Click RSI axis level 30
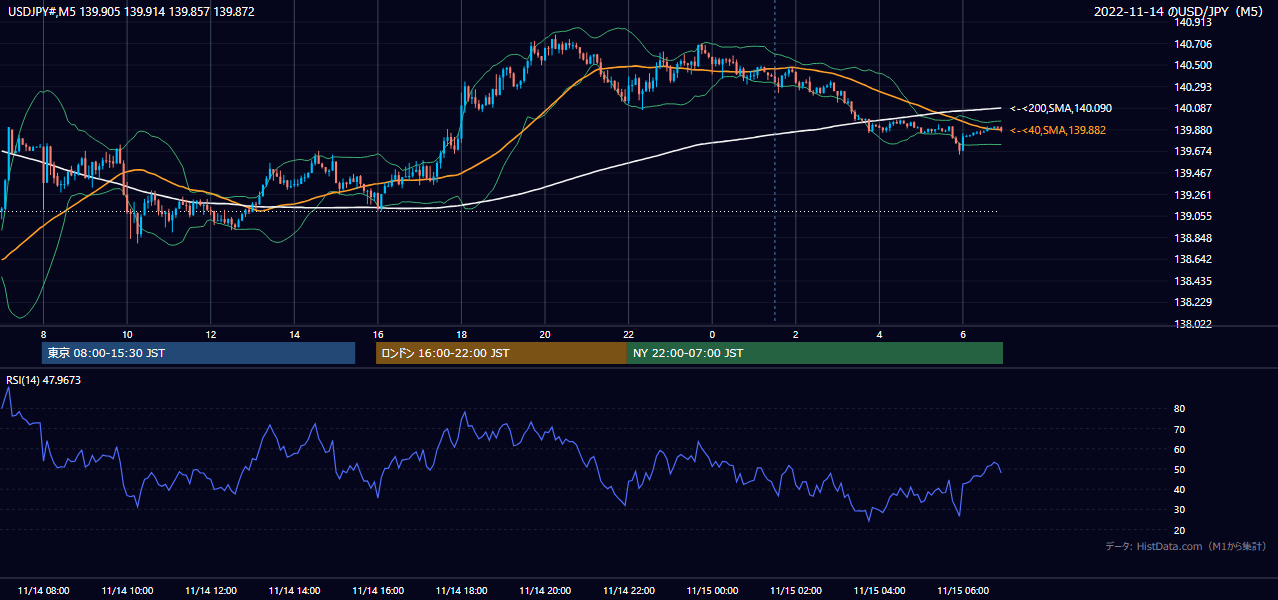This screenshot has height=600, width=1278. click(1180, 510)
